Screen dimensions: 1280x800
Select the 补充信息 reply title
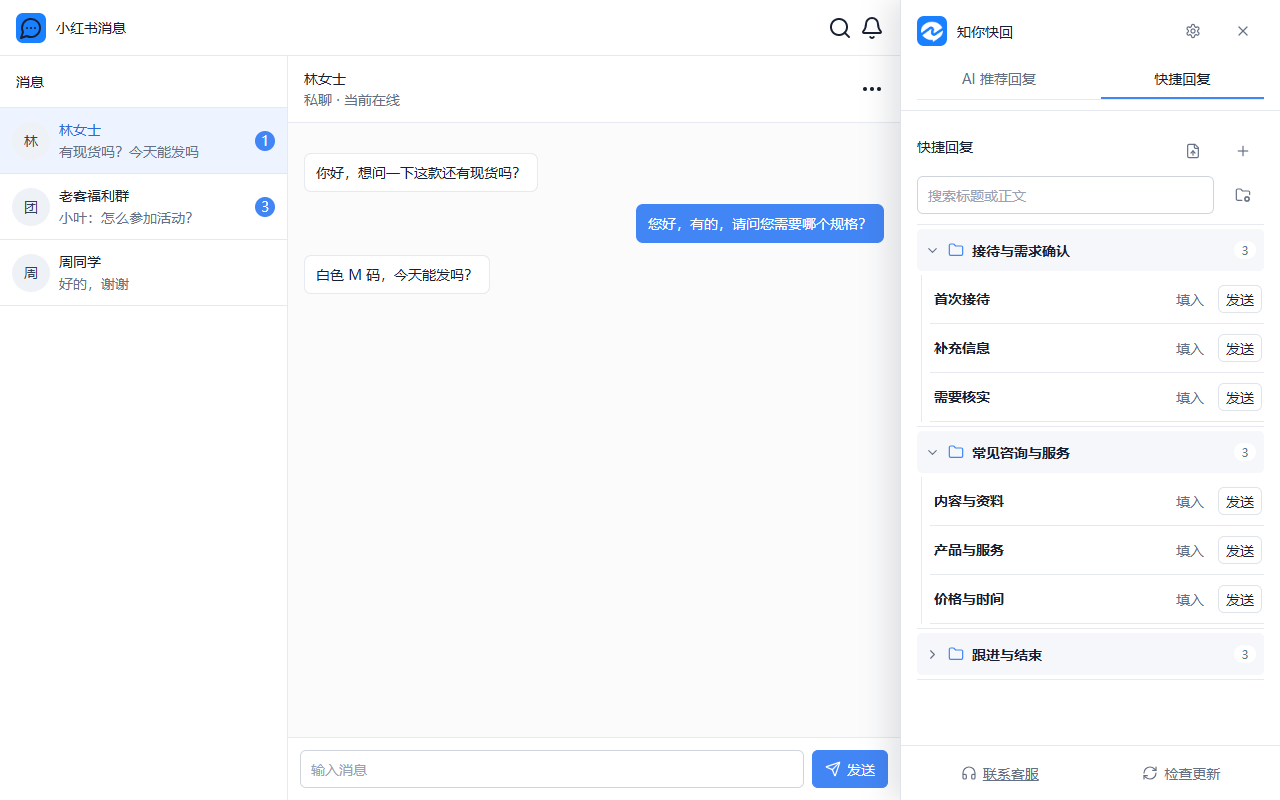(962, 348)
